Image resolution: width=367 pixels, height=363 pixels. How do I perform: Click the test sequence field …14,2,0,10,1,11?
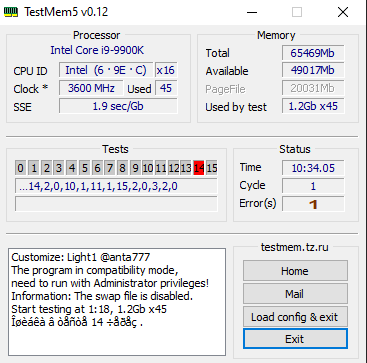[x=116, y=186]
